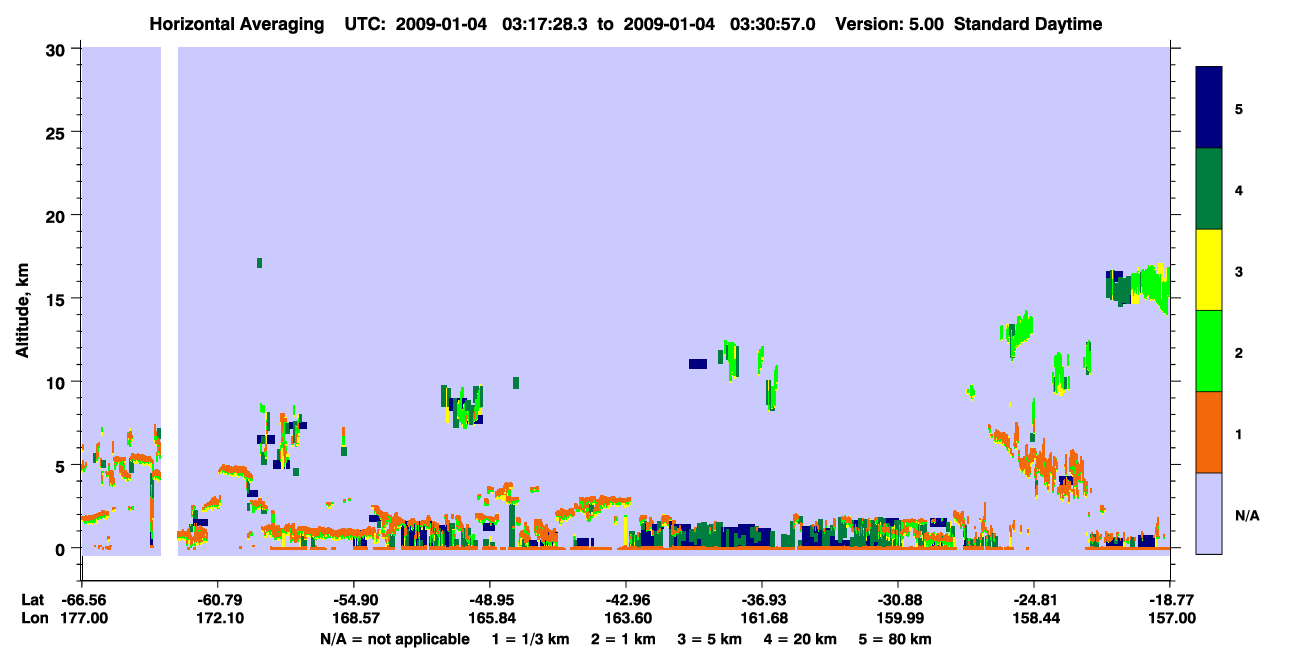This screenshot has width=1300, height=667.
Task: Click the longitude value 161.68
Action: [762, 619]
